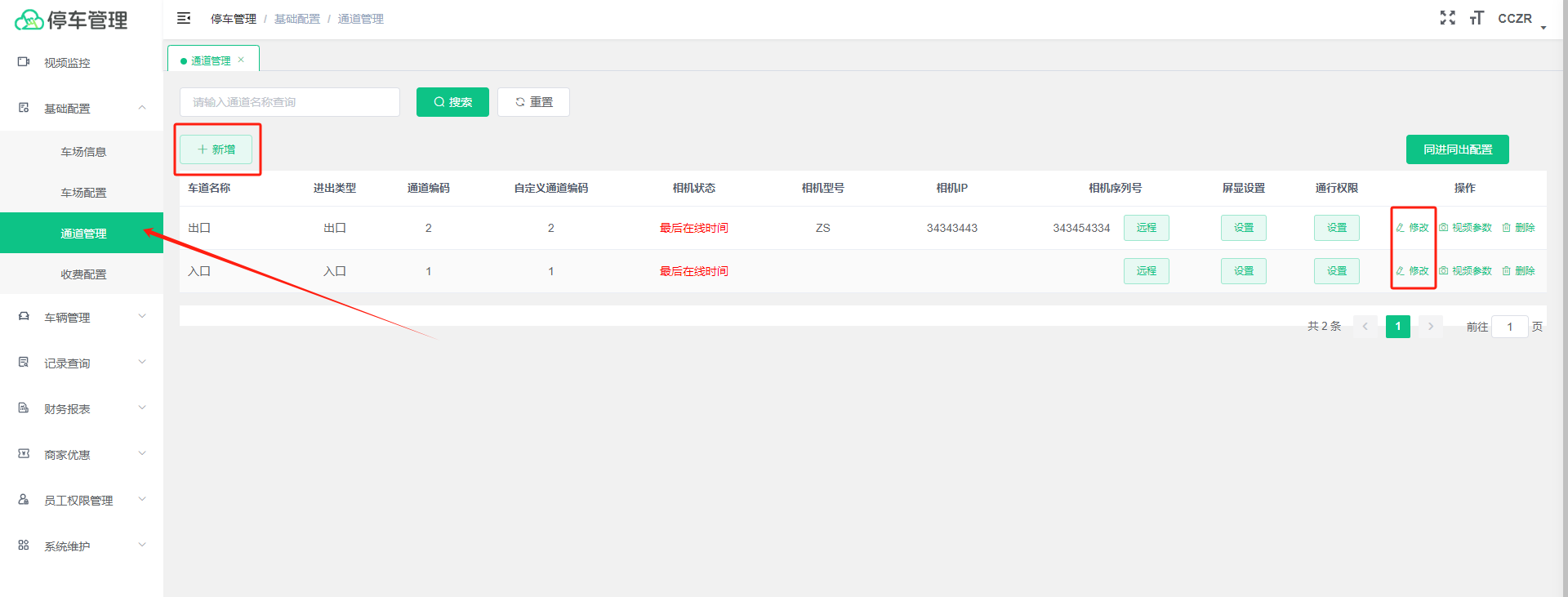This screenshot has height=597, width=1568.
Task: Click the 车辆管理 car icon
Action: click(24, 317)
